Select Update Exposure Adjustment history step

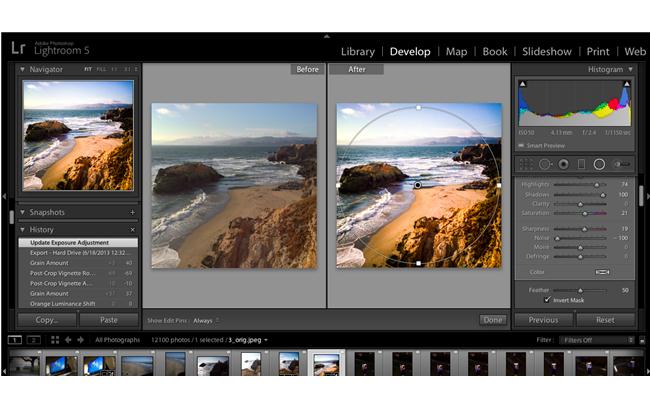78,242
